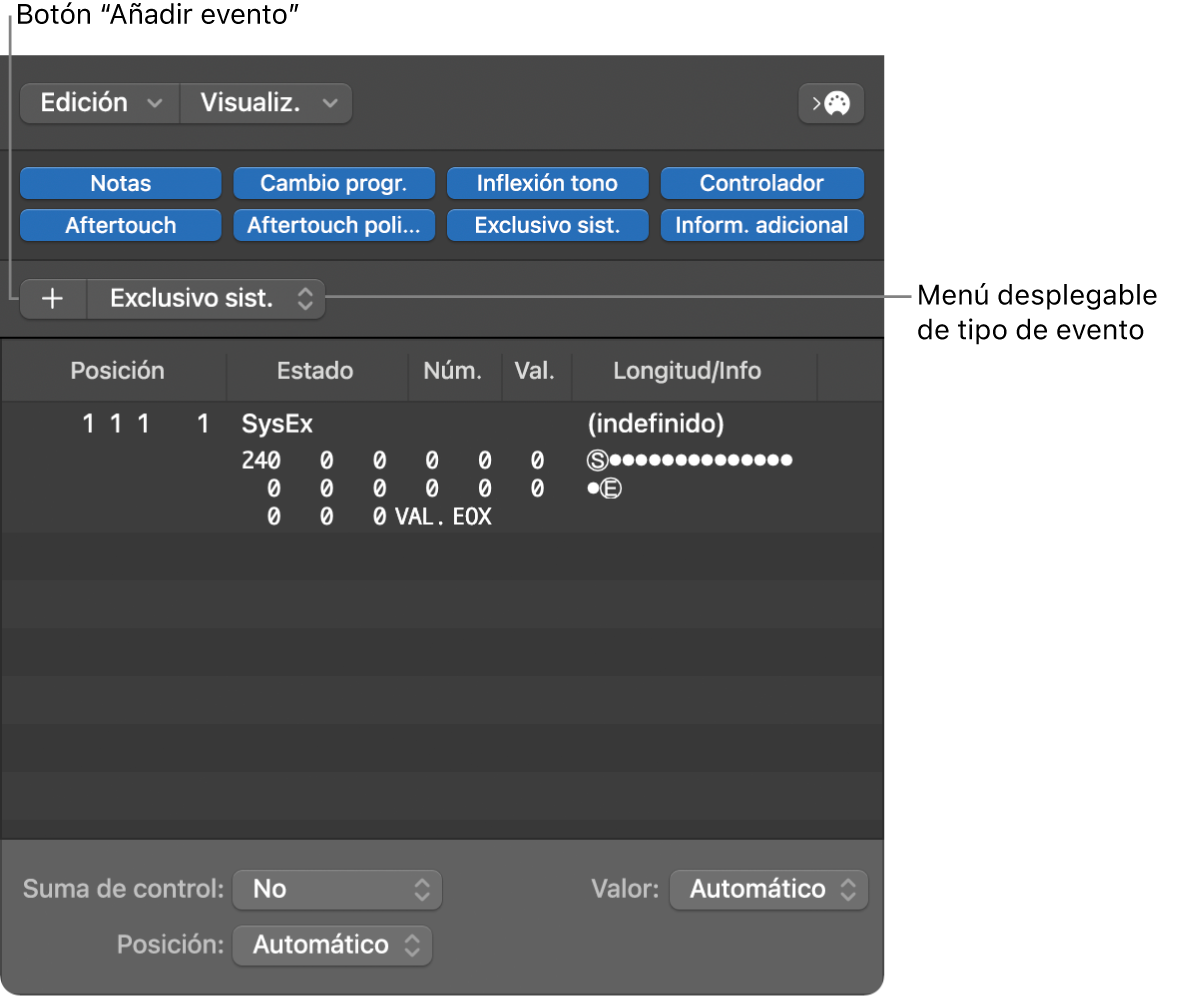Open the Exclusivo sist. event type pop-up
1178x998 pixels.
click(x=207, y=299)
